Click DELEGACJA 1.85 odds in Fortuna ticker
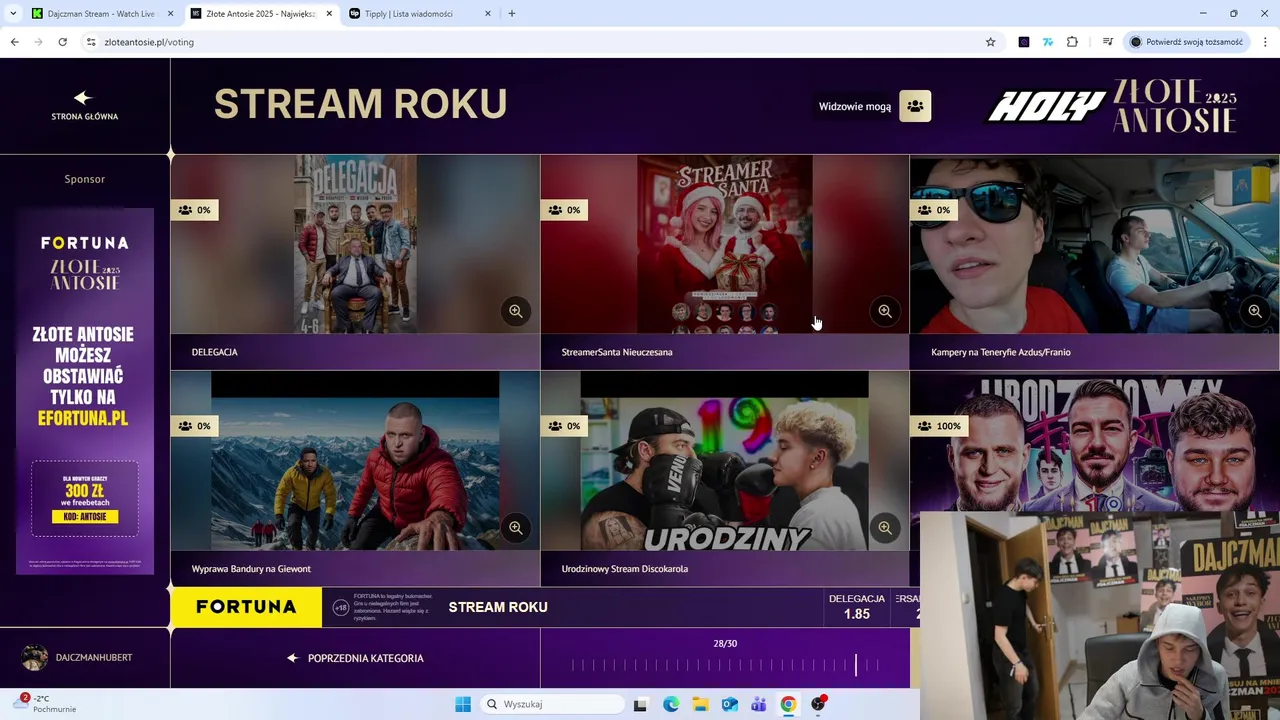Image resolution: width=1280 pixels, height=720 pixels. (857, 607)
